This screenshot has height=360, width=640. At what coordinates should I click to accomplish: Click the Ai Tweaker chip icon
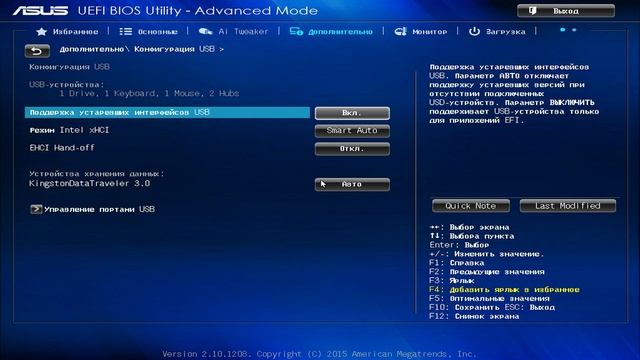tap(205, 31)
